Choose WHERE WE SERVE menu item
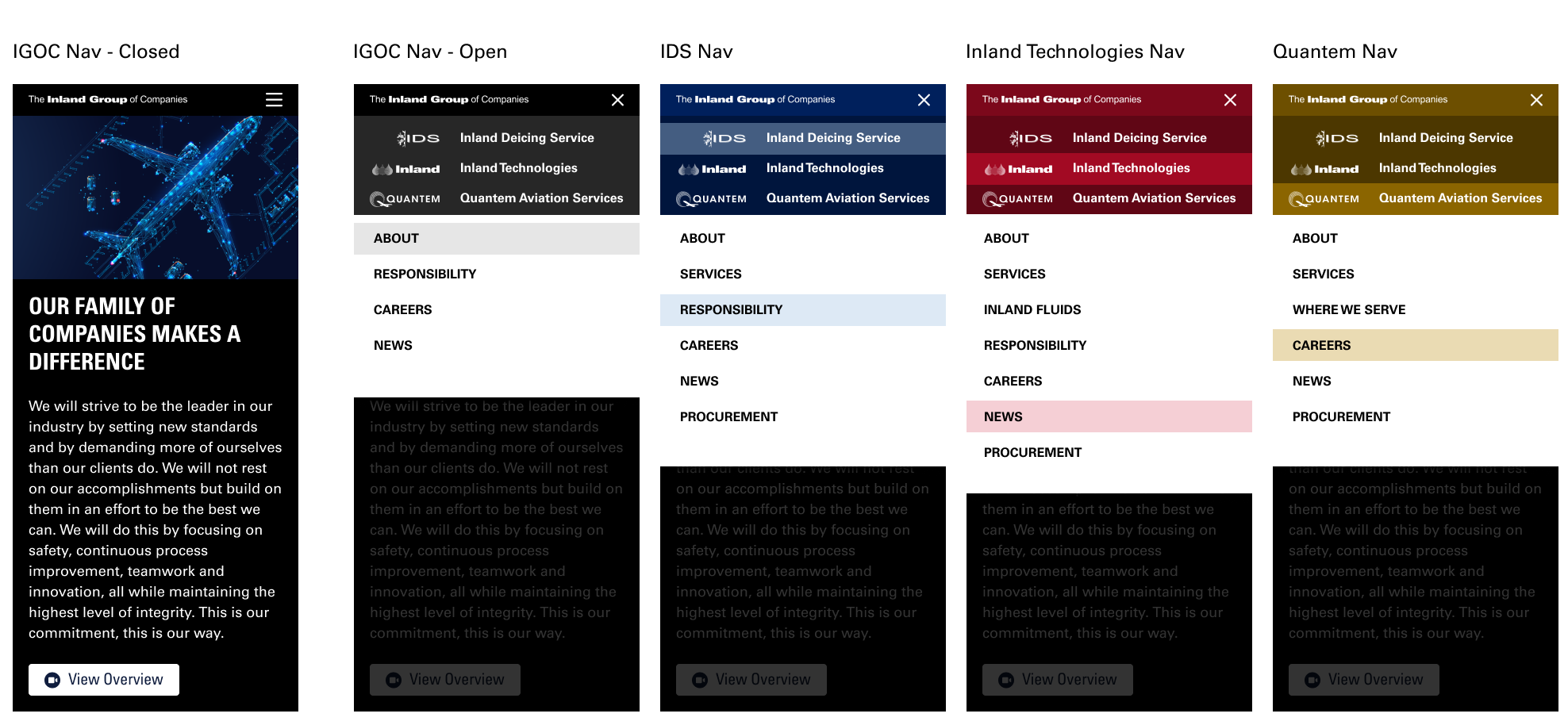This screenshot has height=725, width=1568. [x=1348, y=310]
